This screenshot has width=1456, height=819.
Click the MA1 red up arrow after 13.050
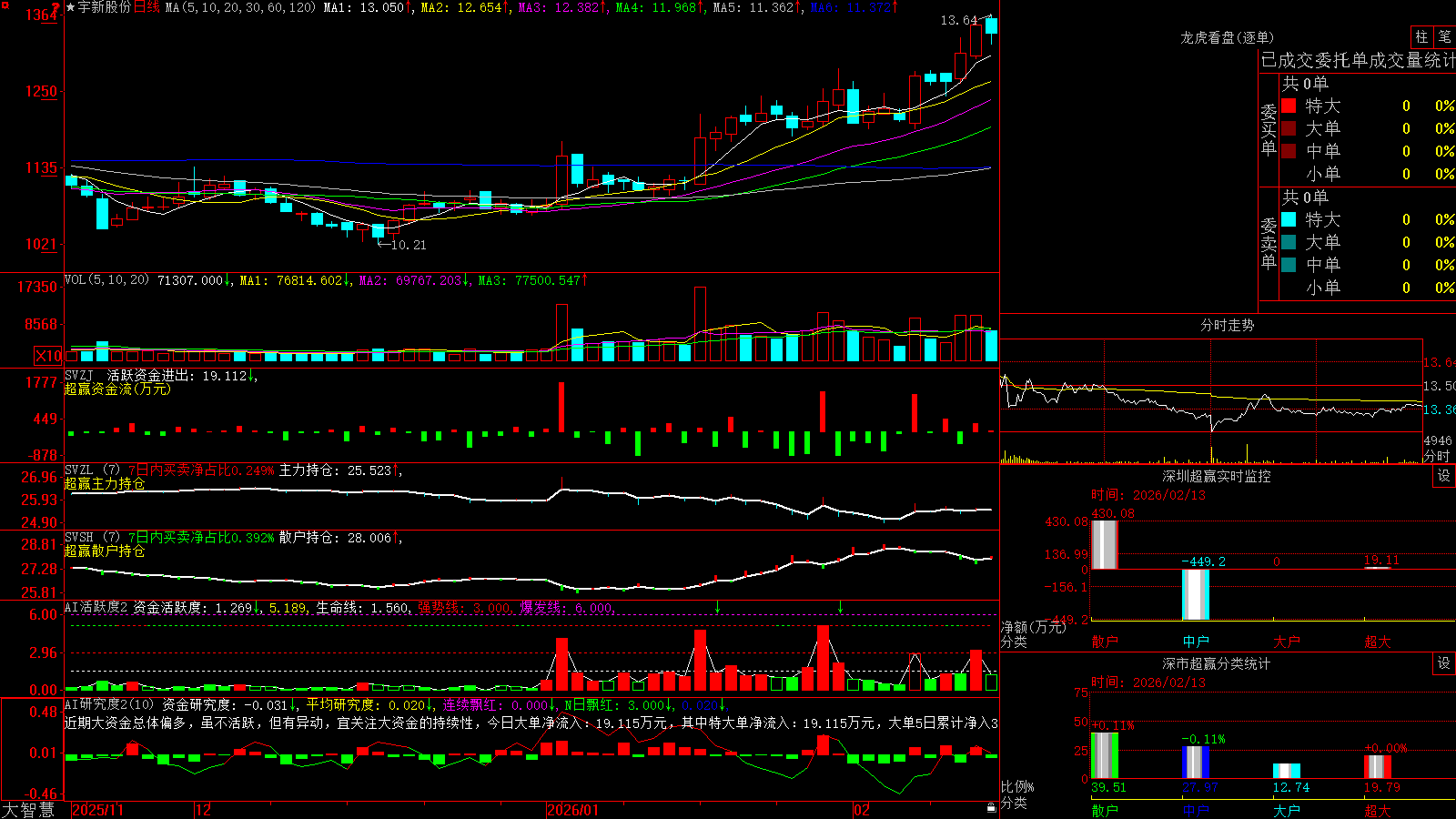tap(409, 7)
